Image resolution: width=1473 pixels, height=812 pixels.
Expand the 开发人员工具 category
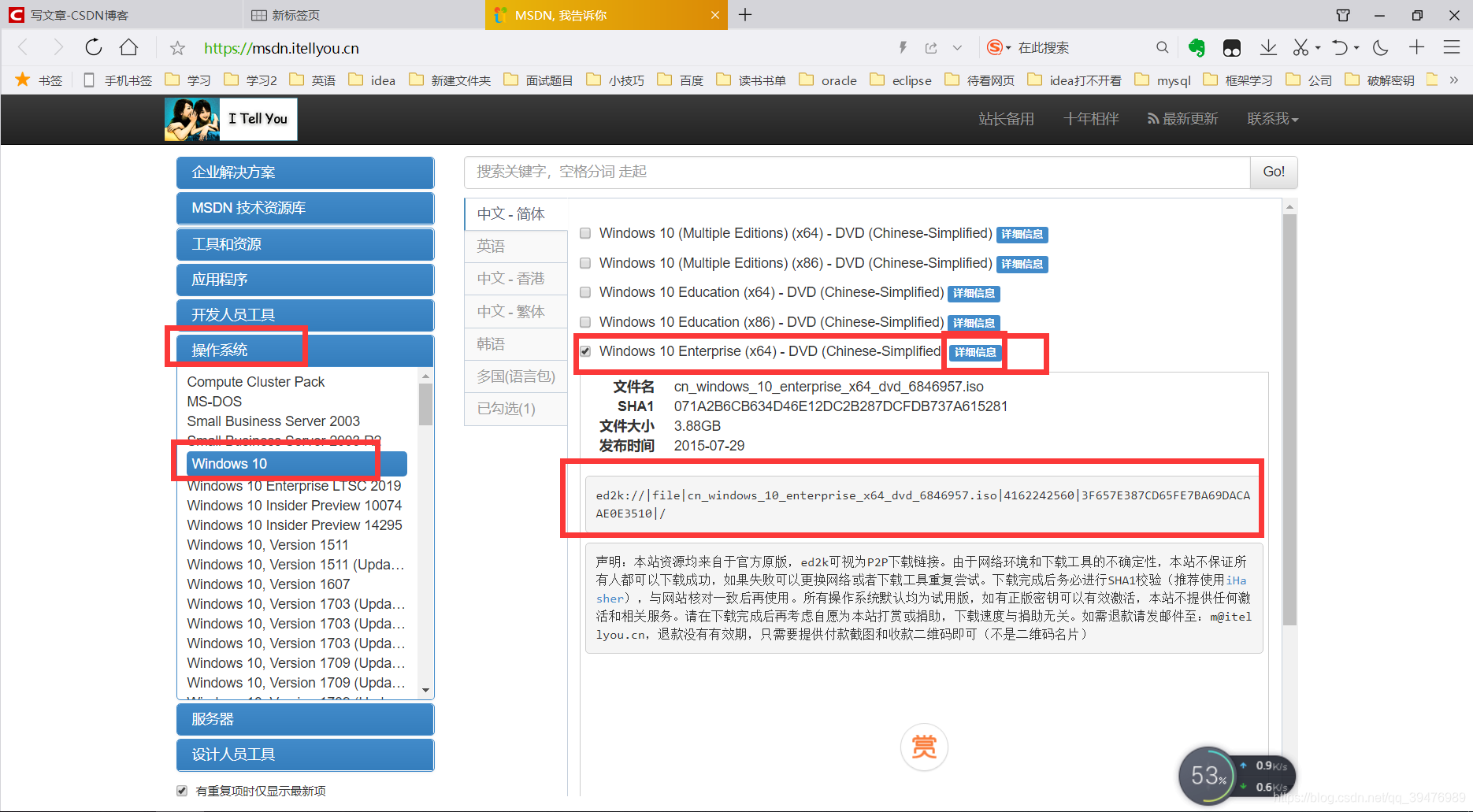(x=305, y=315)
